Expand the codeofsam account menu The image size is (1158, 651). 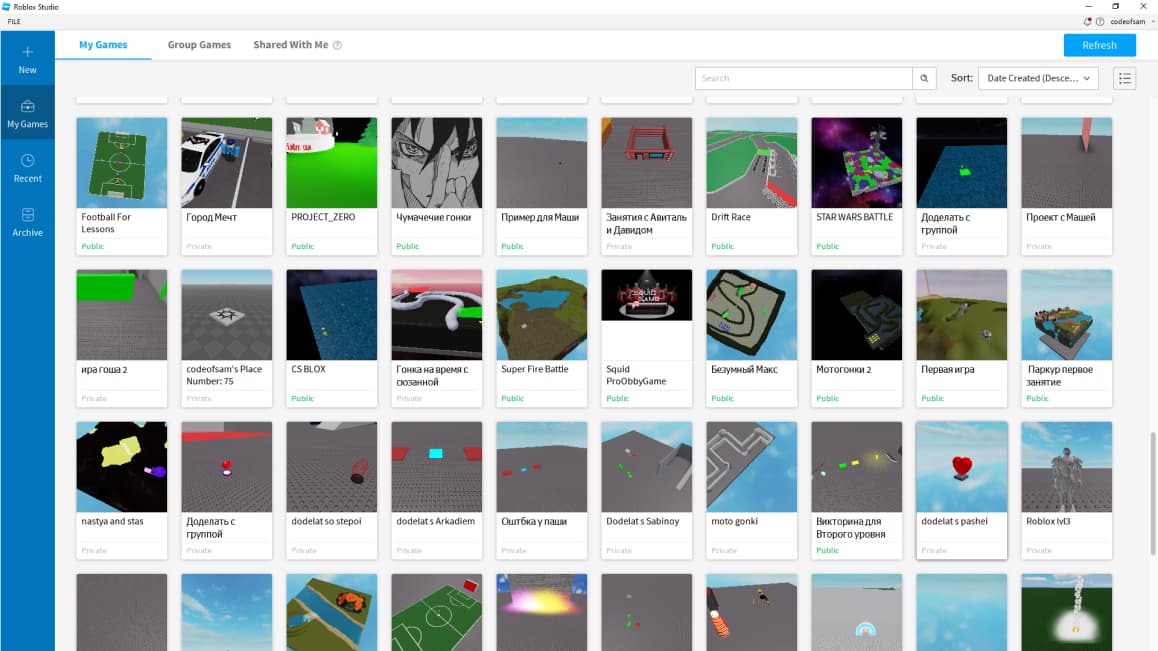pos(1128,21)
